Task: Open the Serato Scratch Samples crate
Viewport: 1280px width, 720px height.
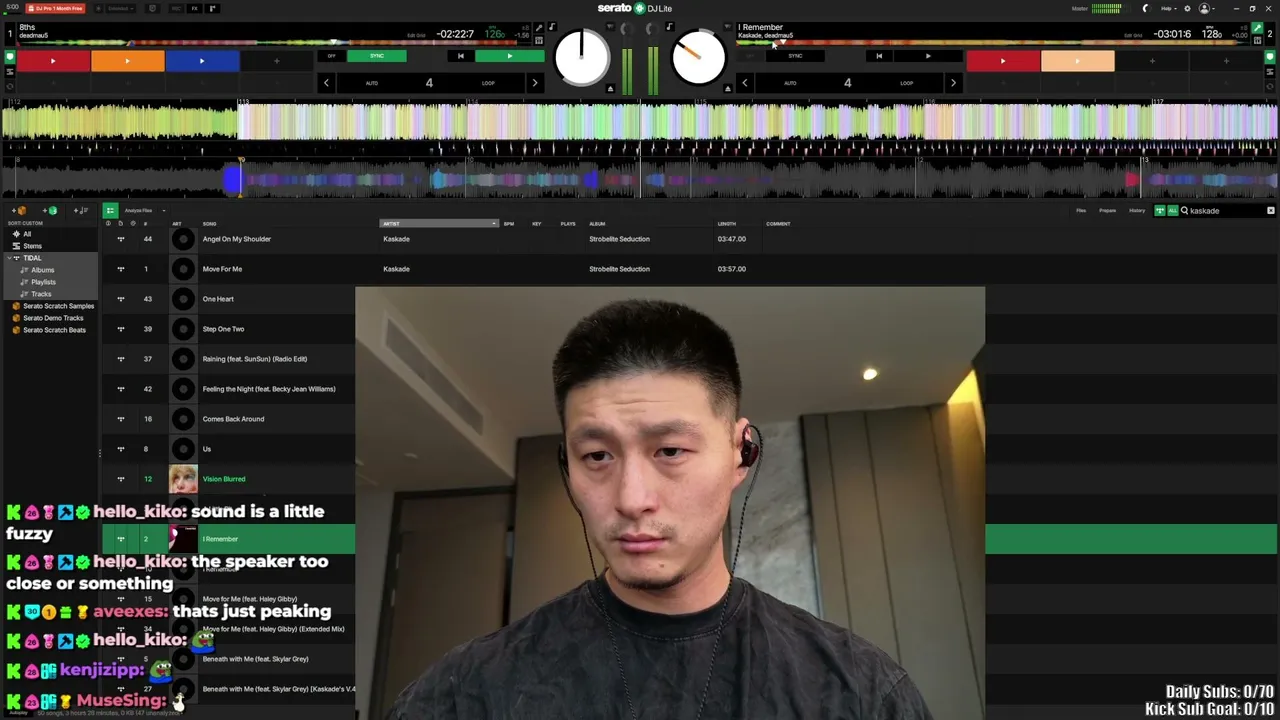Action: (x=58, y=306)
